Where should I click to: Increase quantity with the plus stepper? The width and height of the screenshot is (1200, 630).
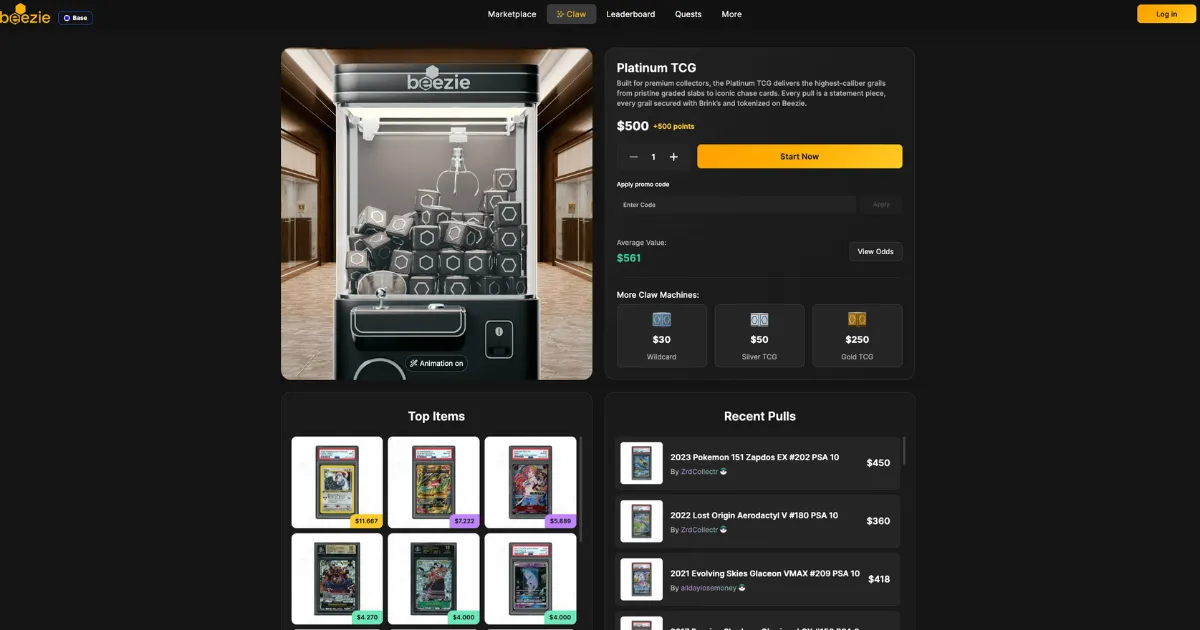pyautogui.click(x=674, y=156)
